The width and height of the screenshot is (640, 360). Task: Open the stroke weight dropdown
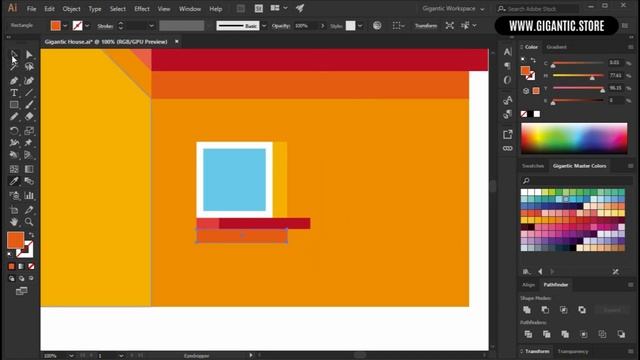[x=151, y=26]
